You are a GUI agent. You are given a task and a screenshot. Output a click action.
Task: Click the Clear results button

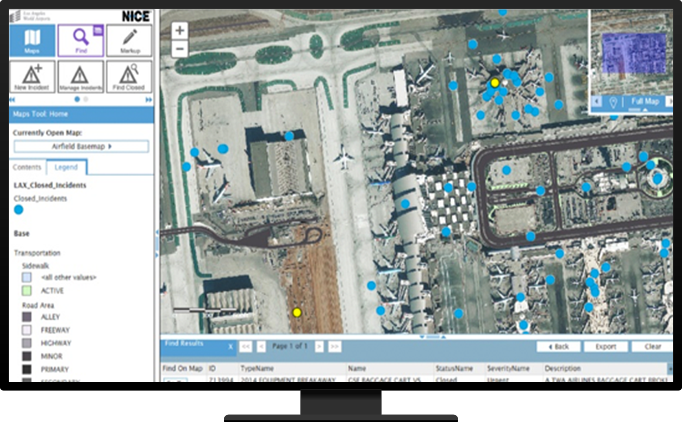652,346
